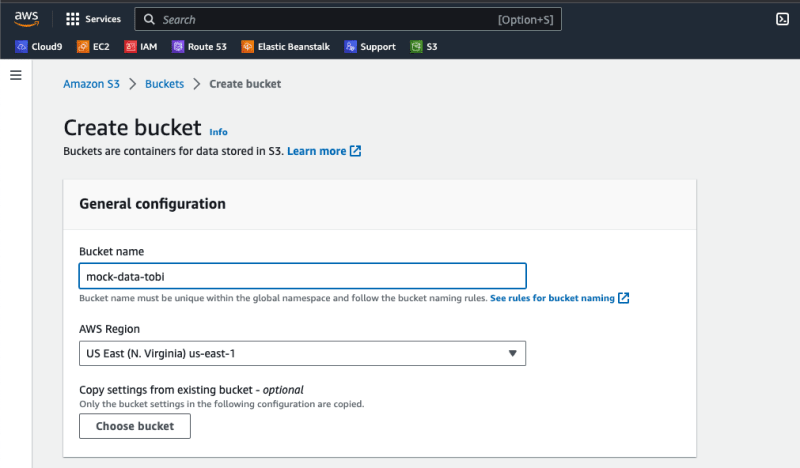Click the Create bucket breadcrumb text
800x468 pixels.
(x=245, y=84)
